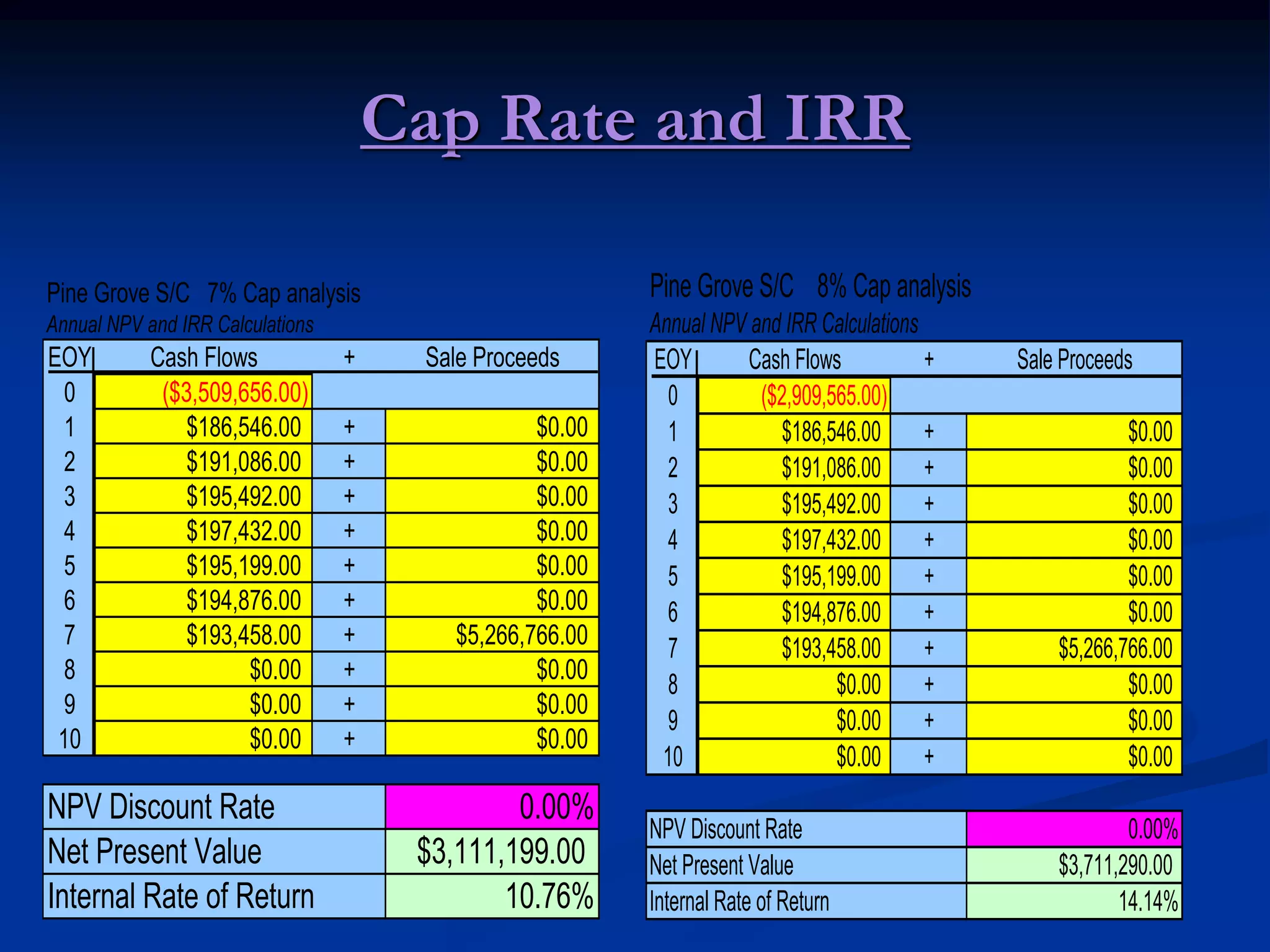Select $193,458.00 cash flow in 8% Cap table

pos(794,648)
